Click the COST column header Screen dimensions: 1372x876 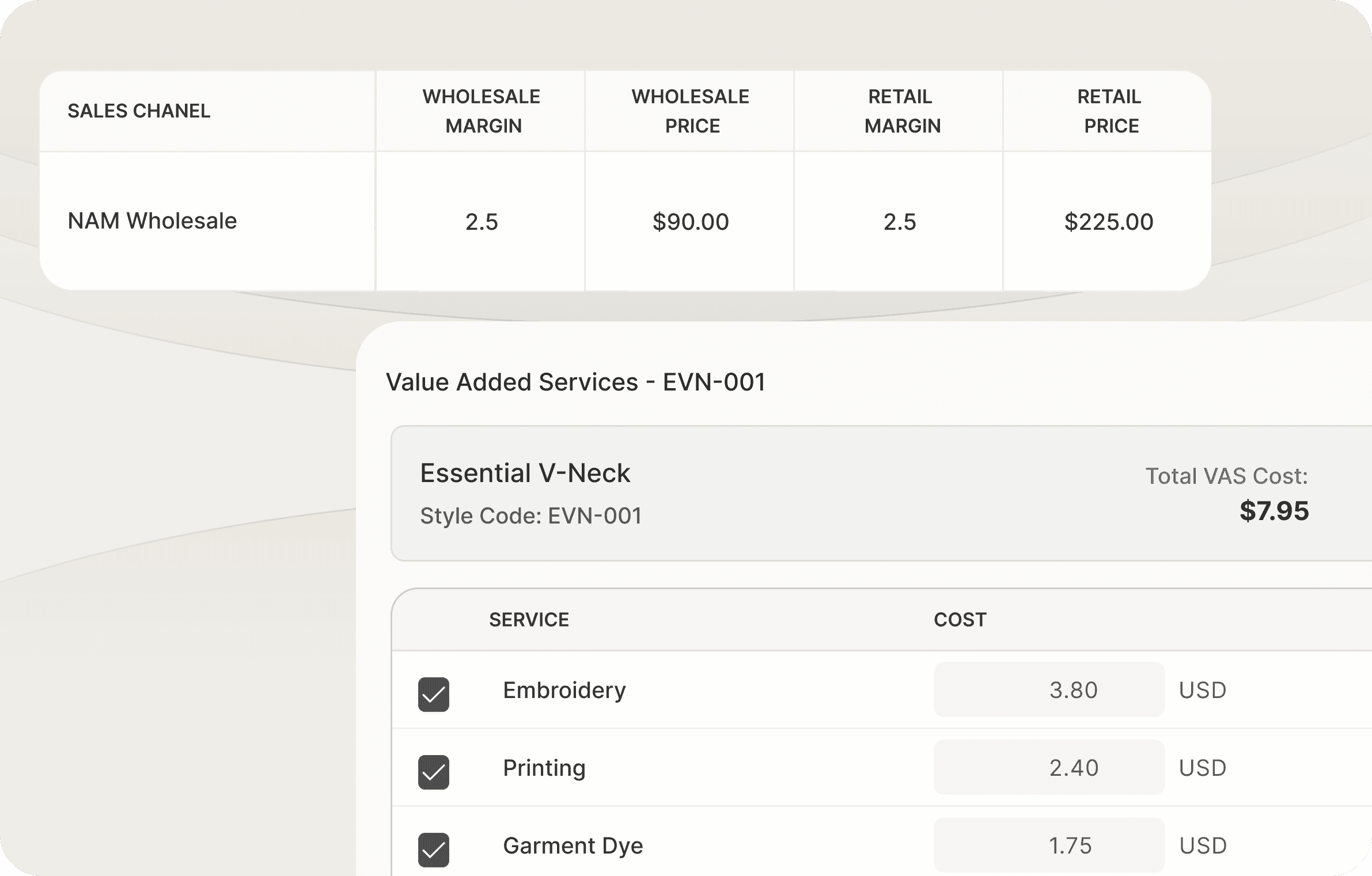pos(960,620)
